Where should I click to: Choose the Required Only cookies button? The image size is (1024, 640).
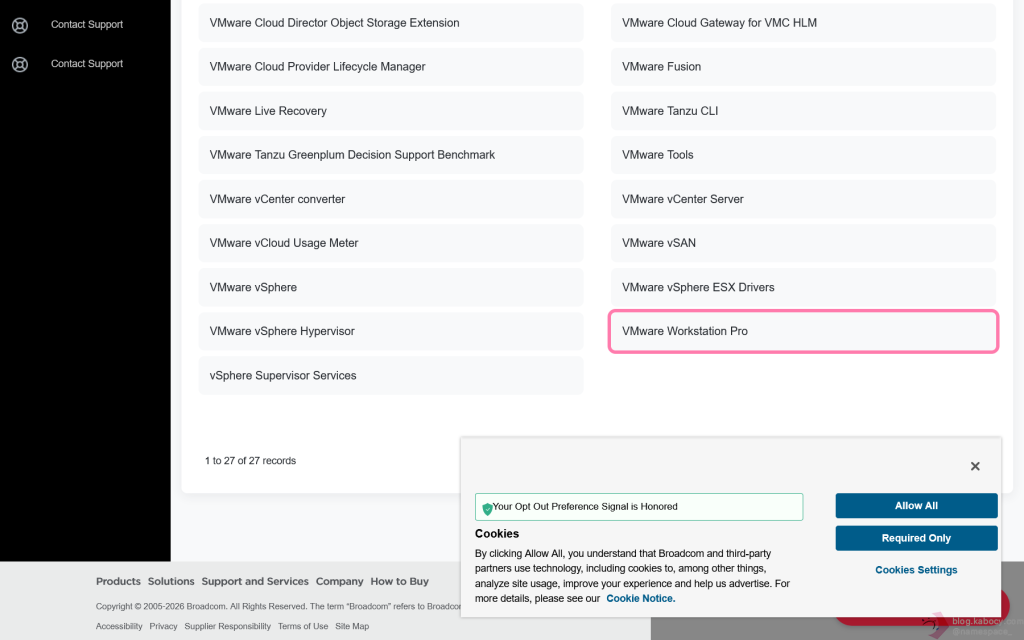[916, 538]
